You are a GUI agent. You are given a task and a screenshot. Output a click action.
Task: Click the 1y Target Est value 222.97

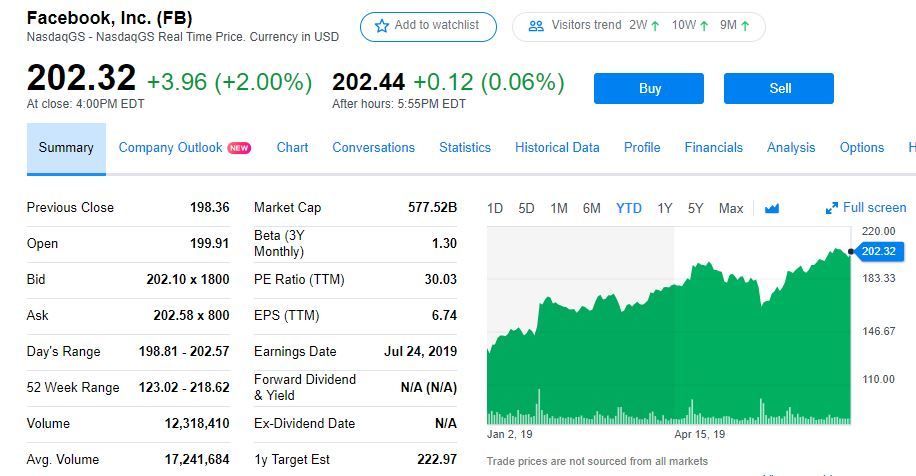pyautogui.click(x=437, y=460)
